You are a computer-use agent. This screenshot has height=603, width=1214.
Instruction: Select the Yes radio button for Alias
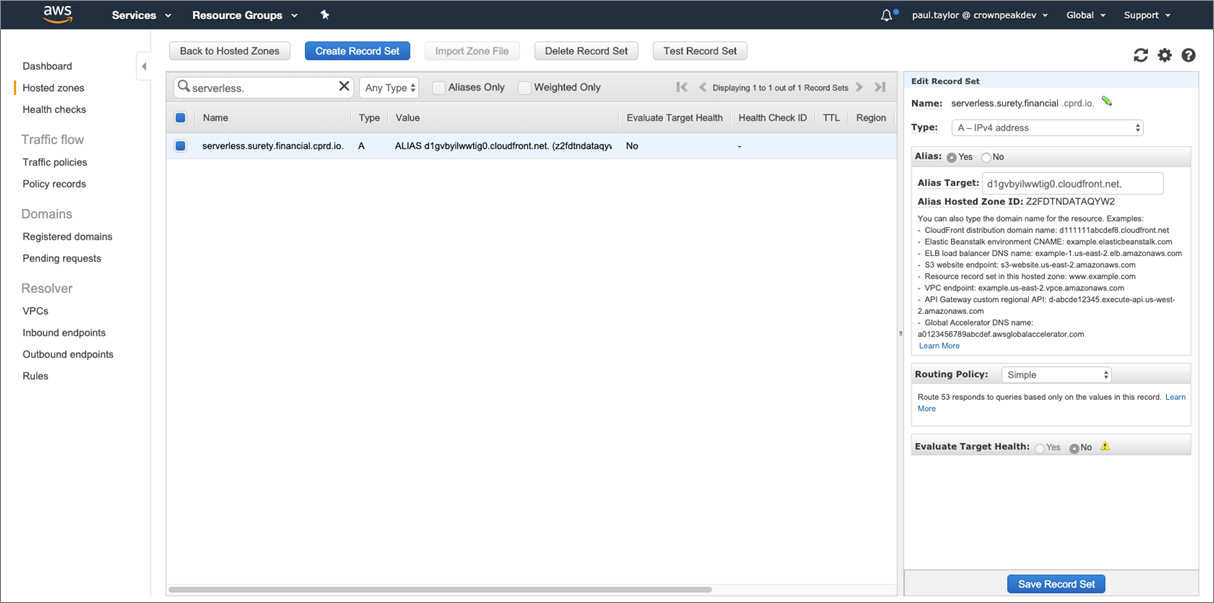[951, 156]
